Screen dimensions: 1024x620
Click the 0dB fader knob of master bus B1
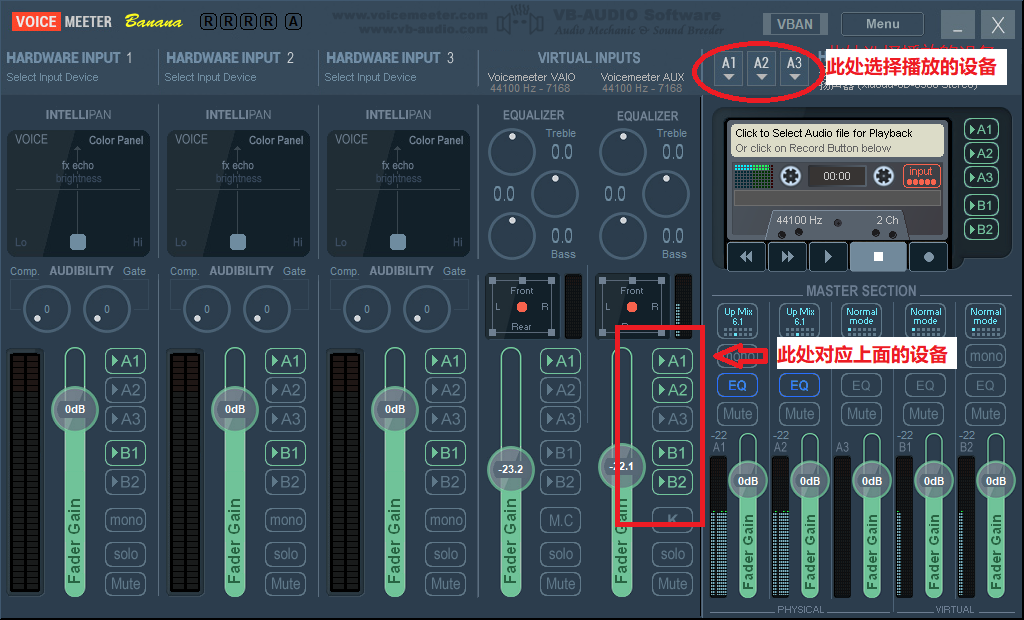tap(933, 481)
